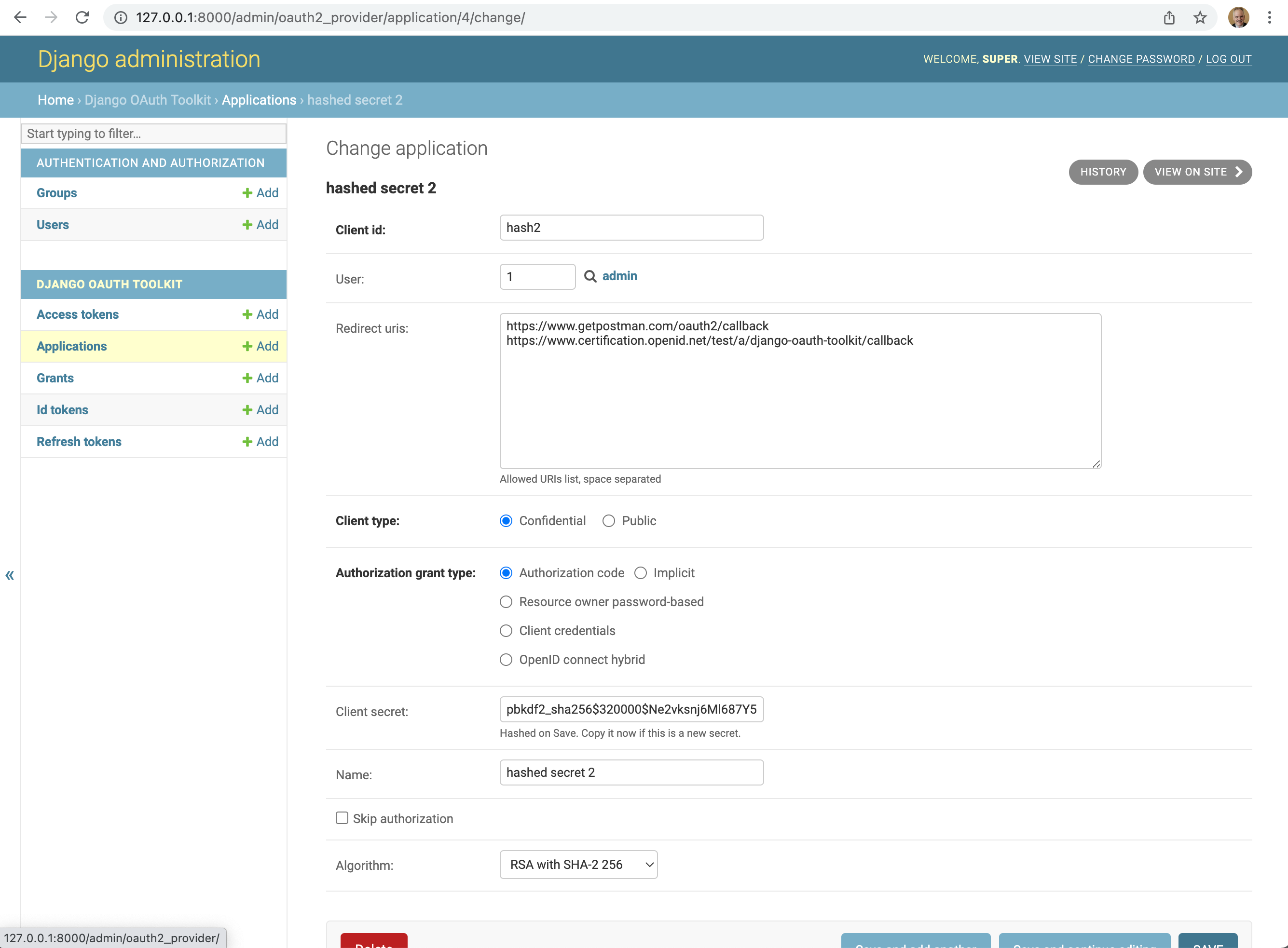The height and width of the screenshot is (948, 1288).
Task: Click the History button
Action: click(1103, 172)
